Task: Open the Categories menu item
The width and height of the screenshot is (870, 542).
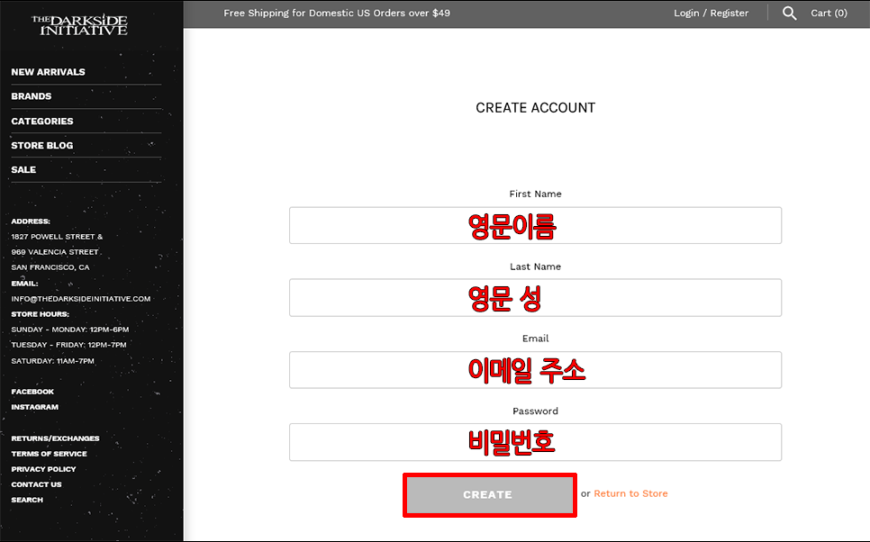Action: [42, 121]
